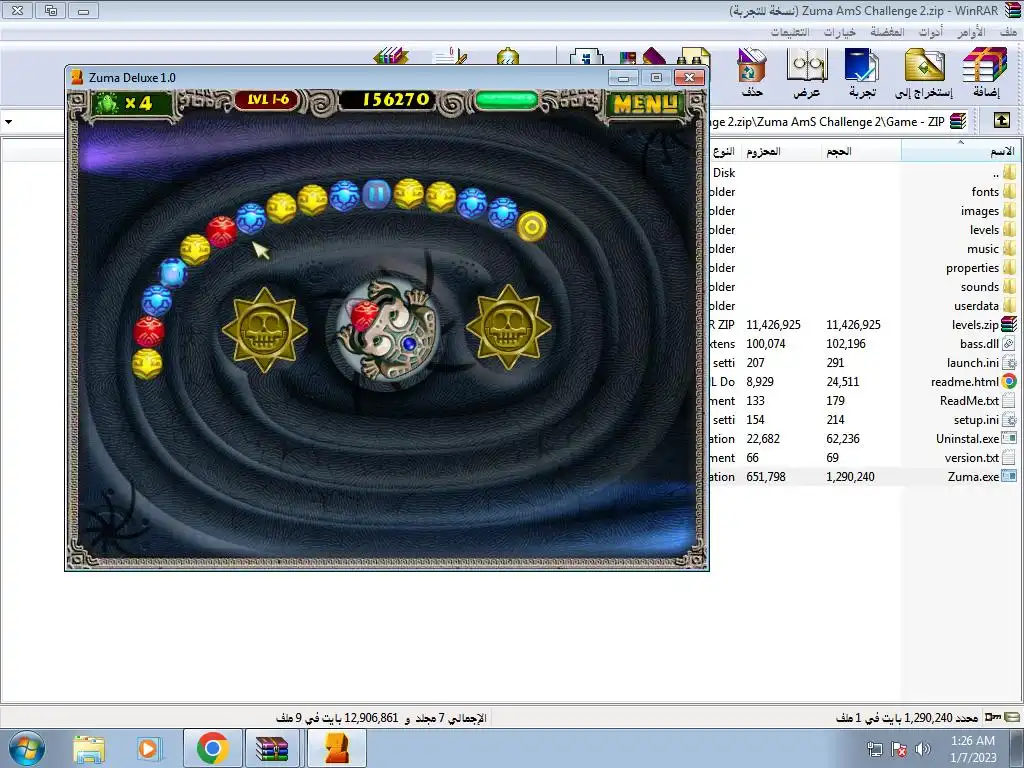Viewport: 1024px width, 768px height.
Task: Click the key icon in the WinRAR status bar
Action: (x=993, y=717)
